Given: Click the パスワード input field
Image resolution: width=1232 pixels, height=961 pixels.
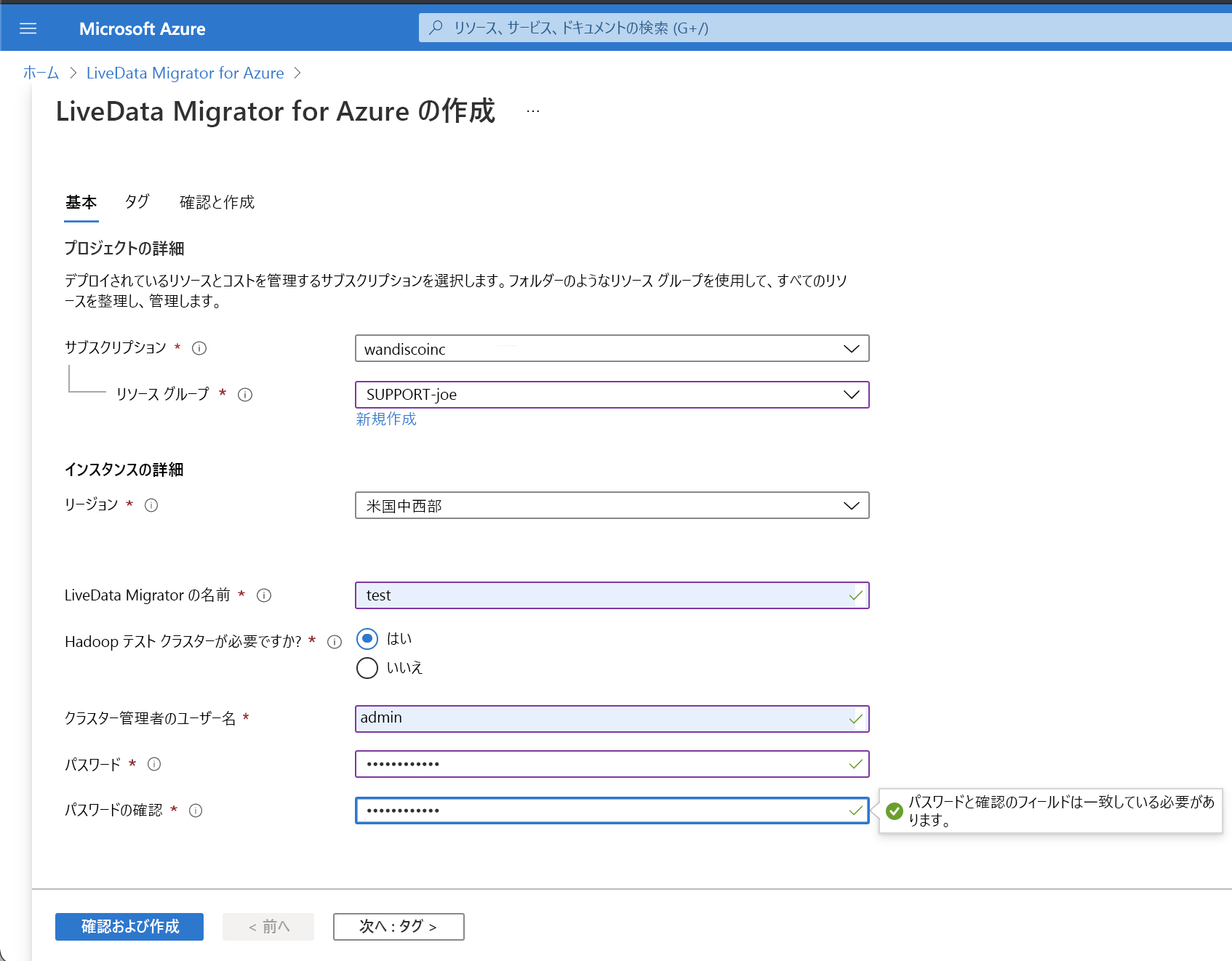Looking at the screenshot, I should [612, 764].
